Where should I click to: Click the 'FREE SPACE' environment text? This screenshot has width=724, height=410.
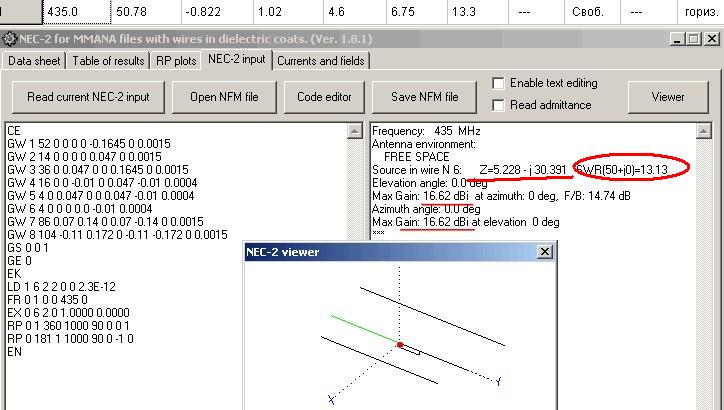417,157
